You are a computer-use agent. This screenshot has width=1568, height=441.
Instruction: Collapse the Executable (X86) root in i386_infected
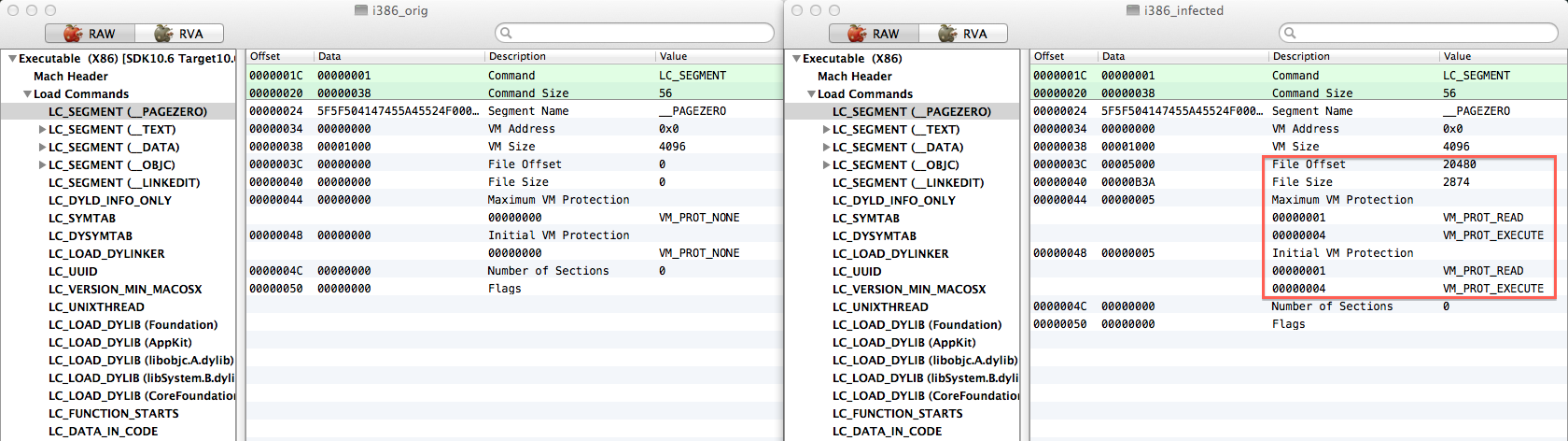click(796, 59)
